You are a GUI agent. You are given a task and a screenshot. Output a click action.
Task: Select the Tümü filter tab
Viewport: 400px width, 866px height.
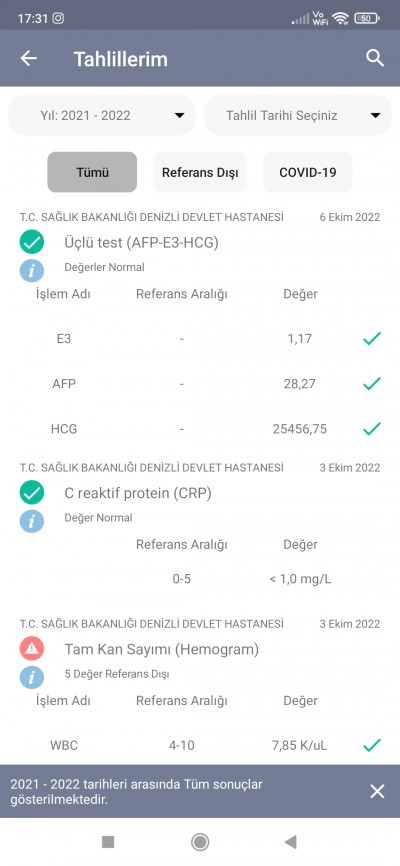tap(92, 172)
